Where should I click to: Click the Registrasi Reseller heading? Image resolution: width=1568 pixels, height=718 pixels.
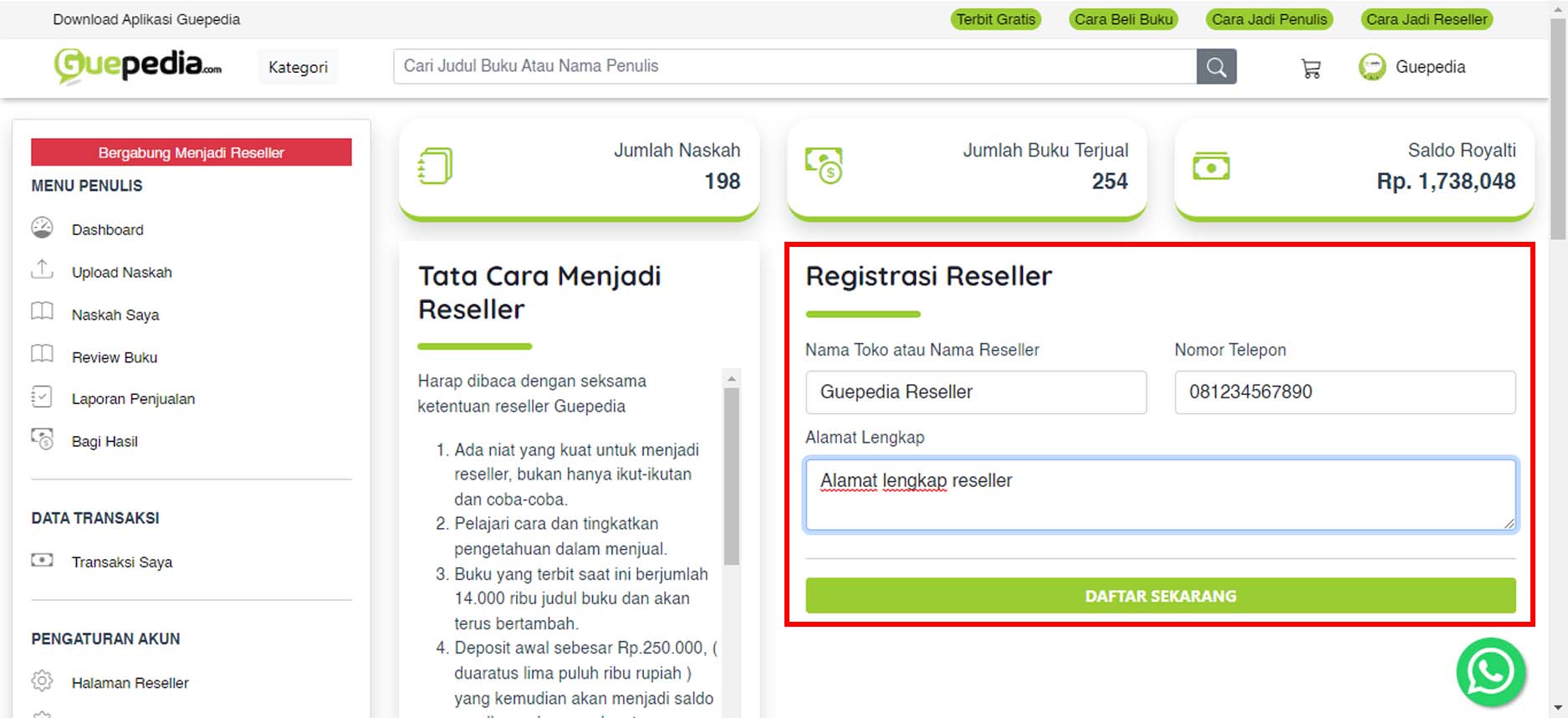tap(928, 276)
